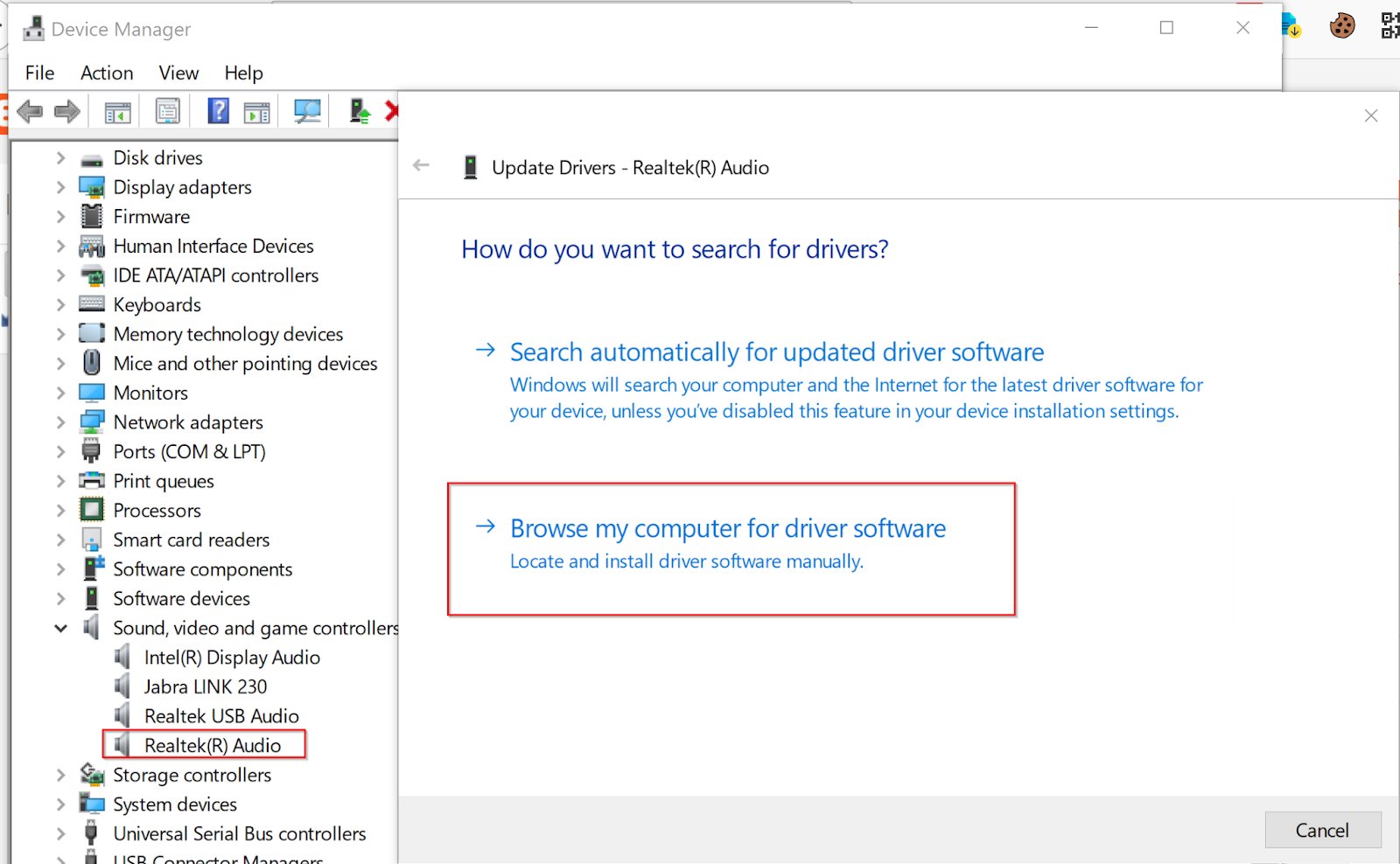Click the Update device driver toolbar icon
1400x864 pixels.
(360, 111)
